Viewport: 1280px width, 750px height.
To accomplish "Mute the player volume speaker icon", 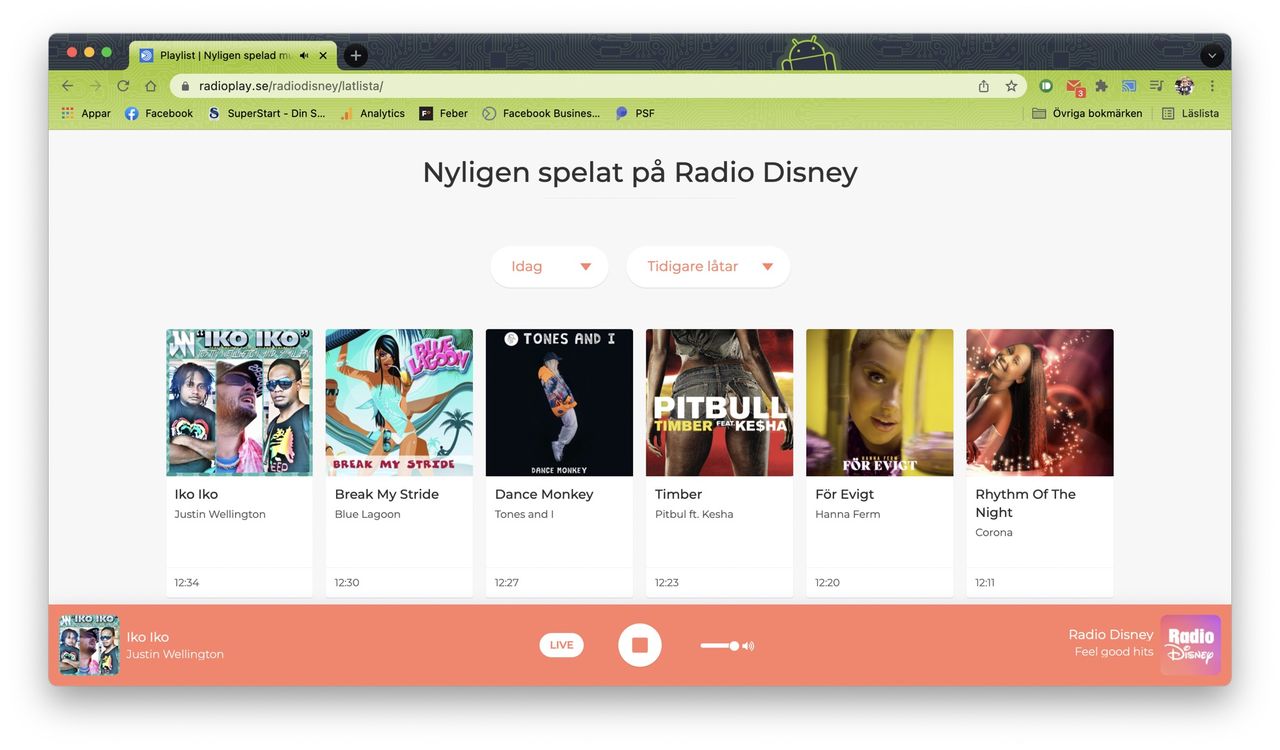I will coord(744,645).
